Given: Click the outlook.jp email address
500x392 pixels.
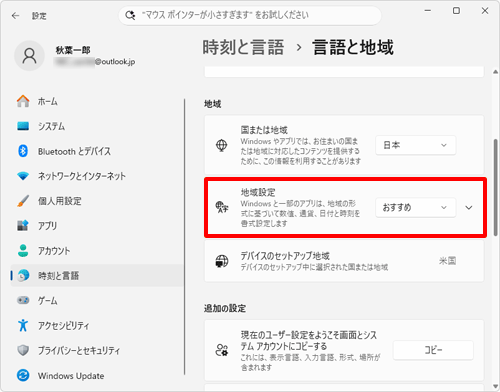Looking at the screenshot, I should (95, 62).
